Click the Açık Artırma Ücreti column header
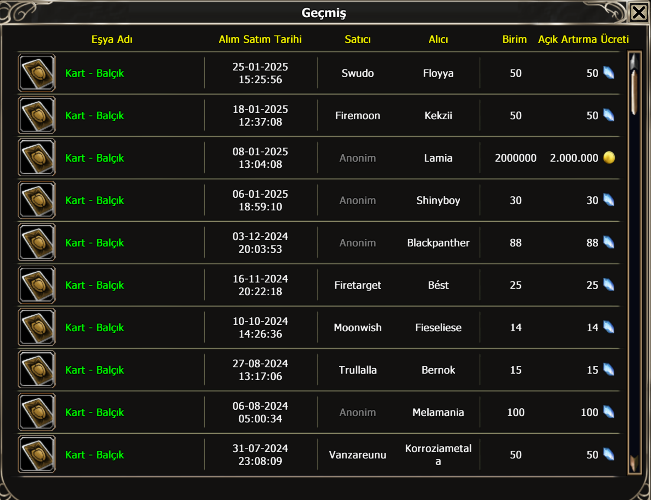This screenshot has height=500, width=651. tap(583, 39)
